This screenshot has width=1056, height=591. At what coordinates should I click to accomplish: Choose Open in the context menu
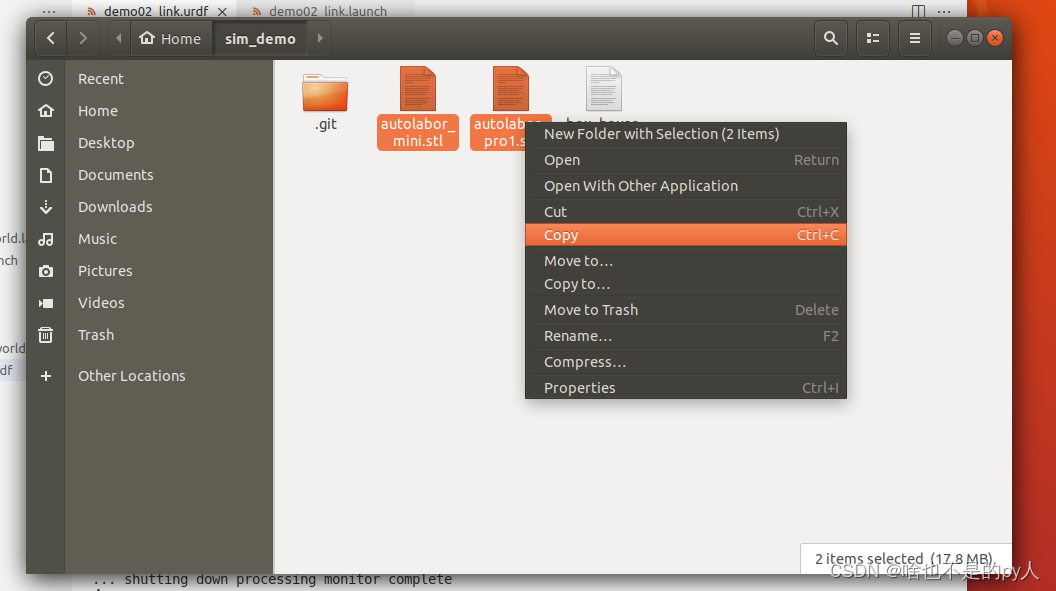686,160
